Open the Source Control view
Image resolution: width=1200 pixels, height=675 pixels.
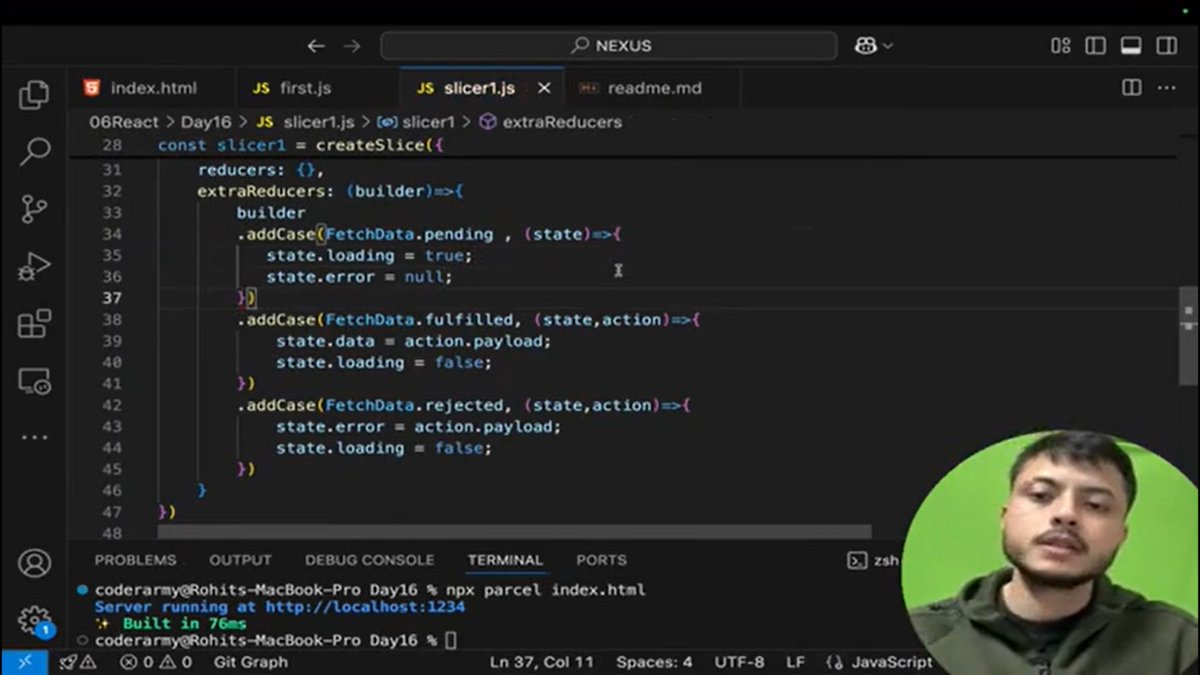point(34,209)
